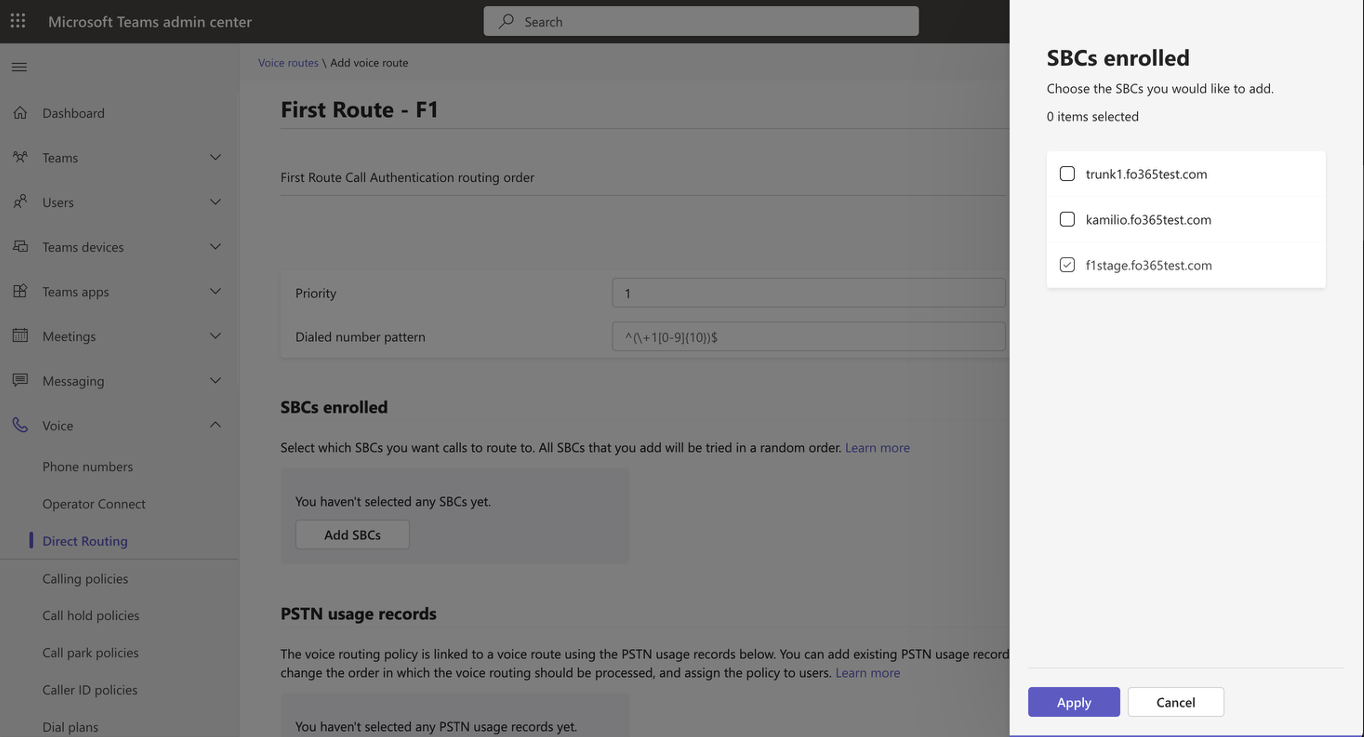Collapse the Voice section chevron
The height and width of the screenshot is (737, 1364).
[x=215, y=425]
